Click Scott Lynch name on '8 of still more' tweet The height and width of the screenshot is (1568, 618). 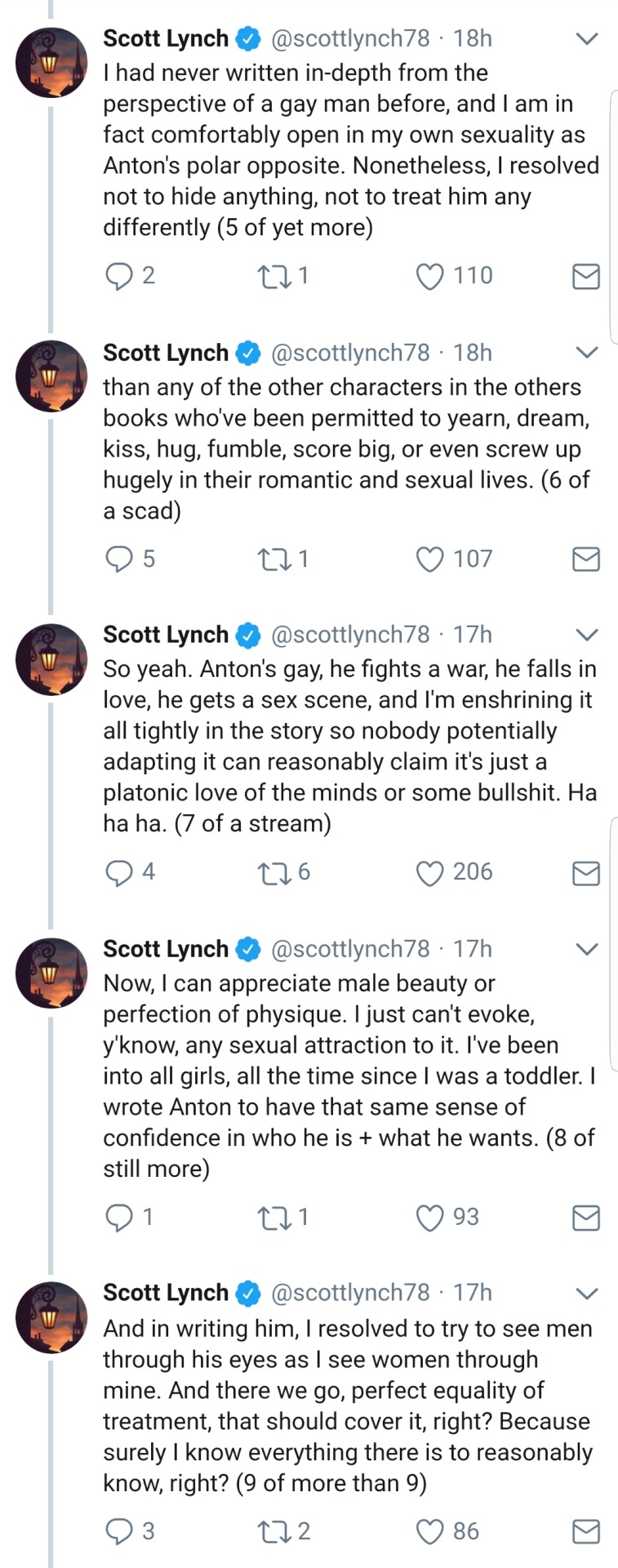166,949
